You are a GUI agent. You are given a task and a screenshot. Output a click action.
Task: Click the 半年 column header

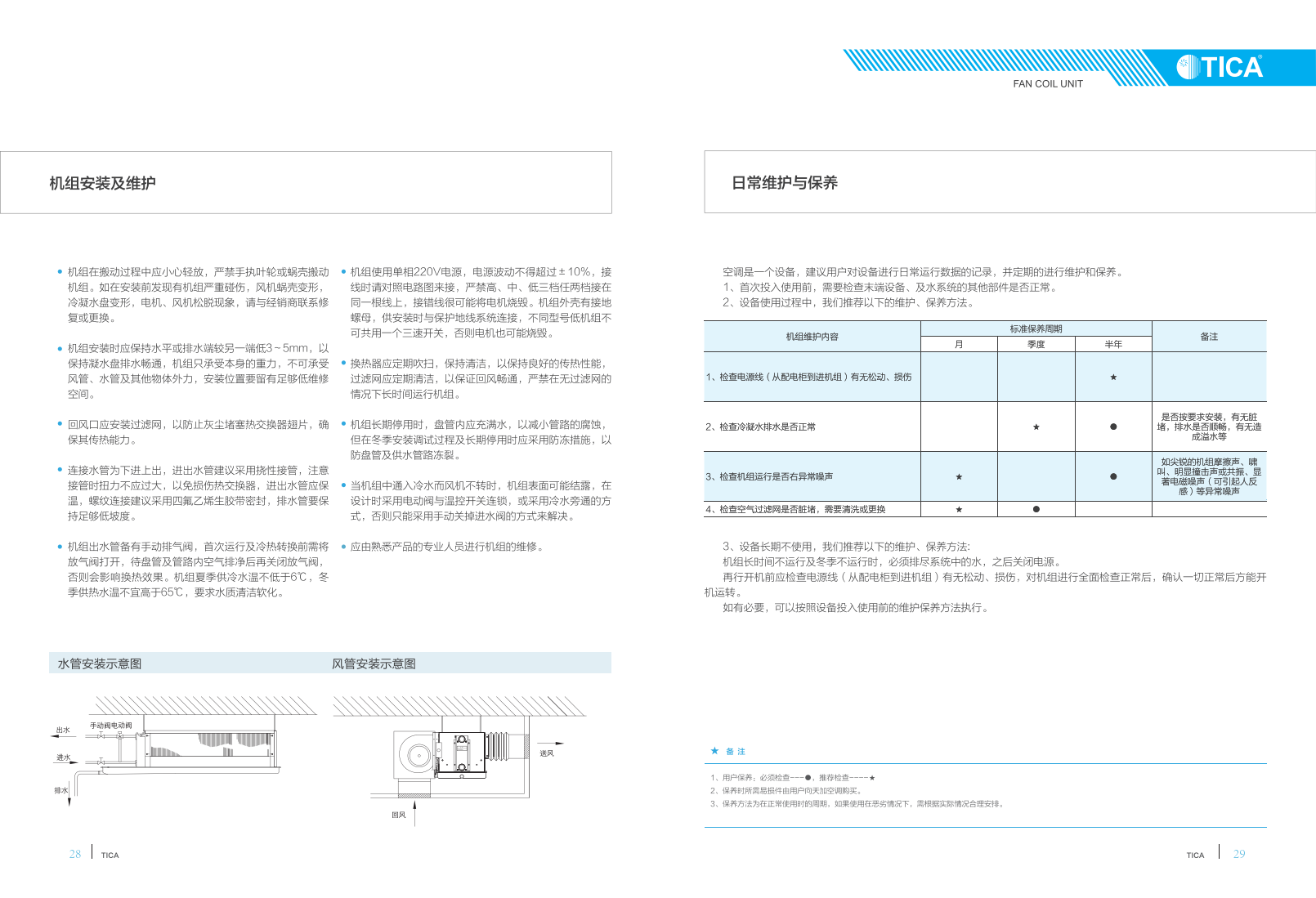pos(1113,344)
